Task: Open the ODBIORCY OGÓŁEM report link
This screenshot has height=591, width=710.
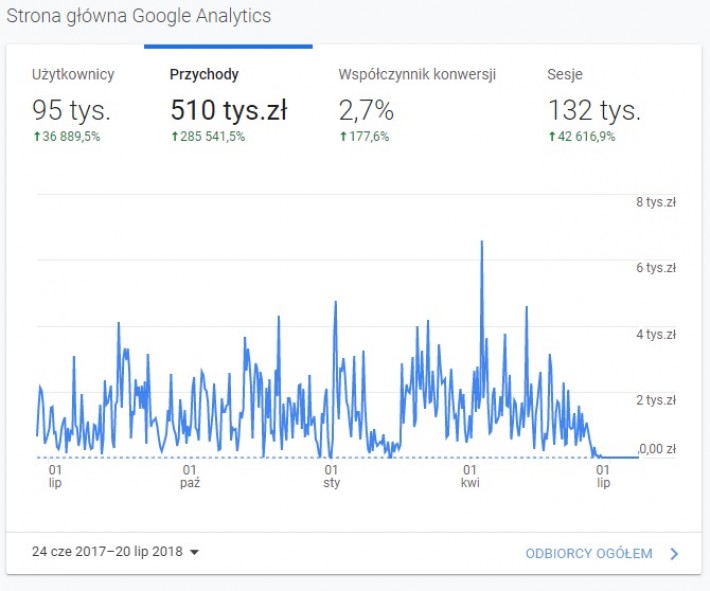Action: coord(589,553)
